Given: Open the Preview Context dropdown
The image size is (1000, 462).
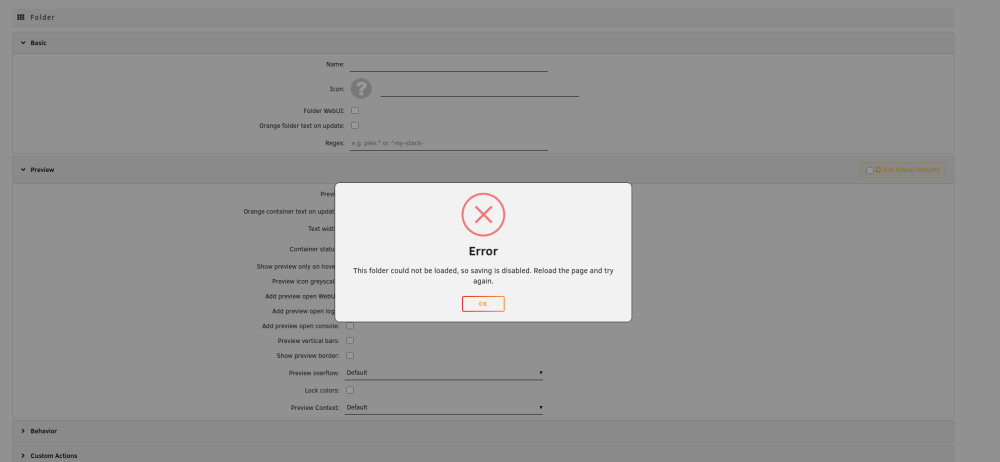Looking at the screenshot, I should (x=443, y=407).
